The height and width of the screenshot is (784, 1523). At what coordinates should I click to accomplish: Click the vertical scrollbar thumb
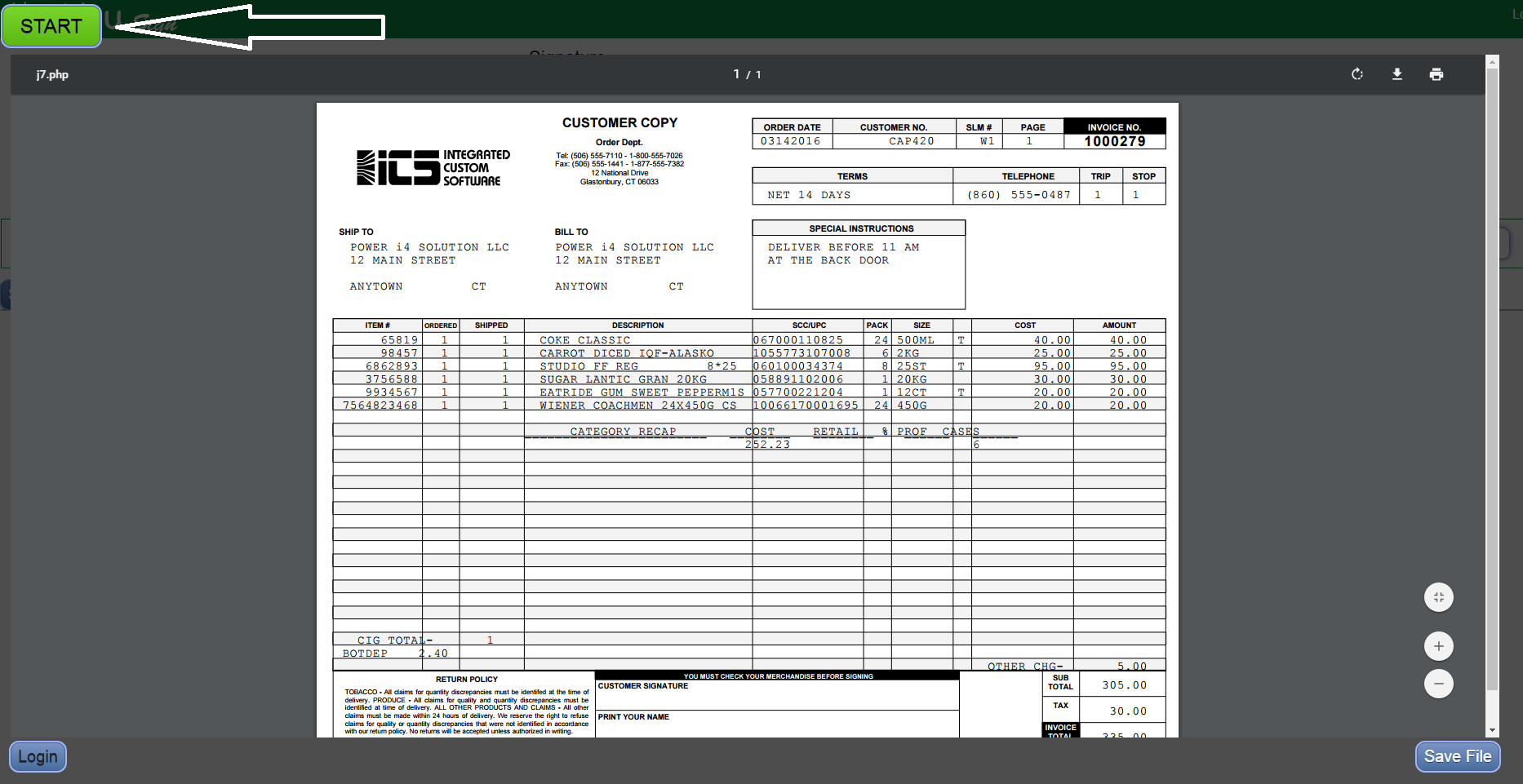click(1492, 375)
